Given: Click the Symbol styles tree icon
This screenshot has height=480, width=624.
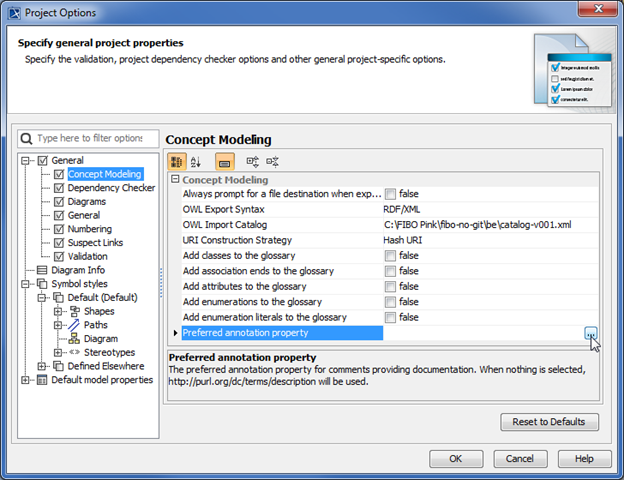Looking at the screenshot, I should click(42, 284).
